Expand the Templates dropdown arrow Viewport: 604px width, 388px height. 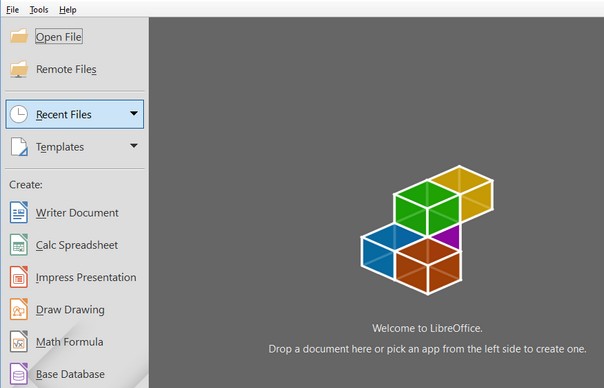(134, 146)
